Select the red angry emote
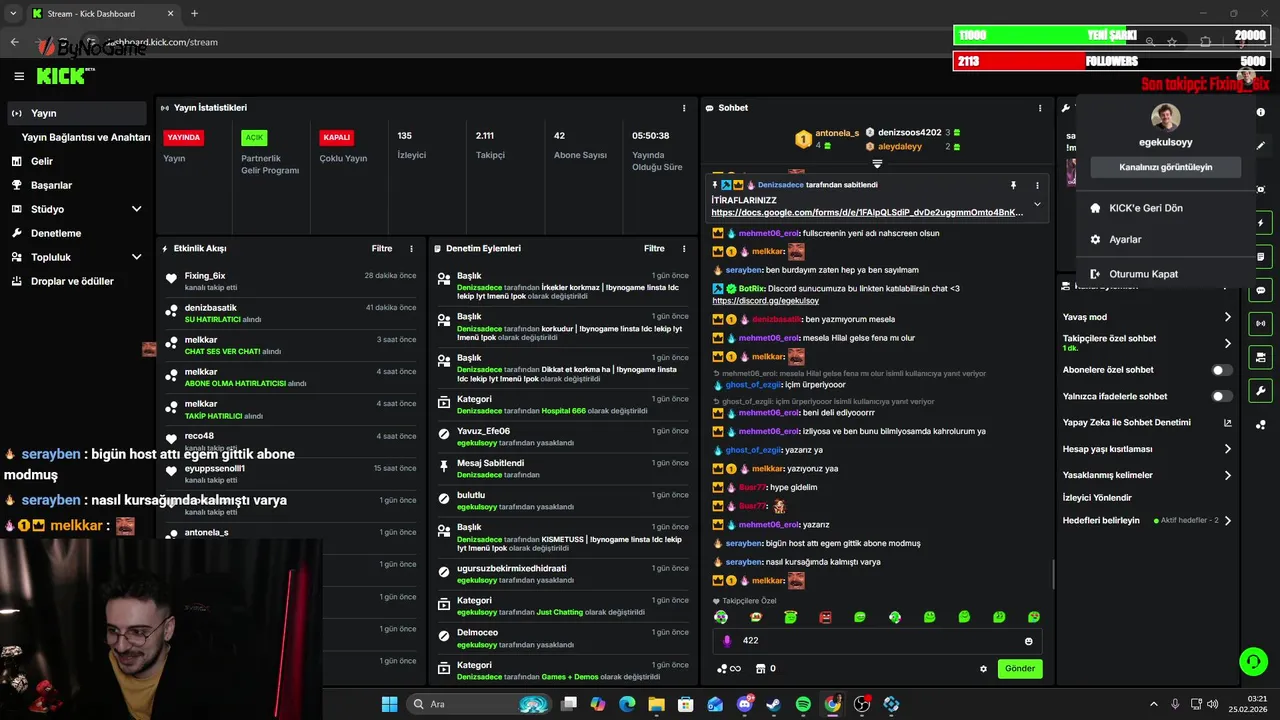This screenshot has height=720, width=1280. pyautogui.click(x=825, y=617)
